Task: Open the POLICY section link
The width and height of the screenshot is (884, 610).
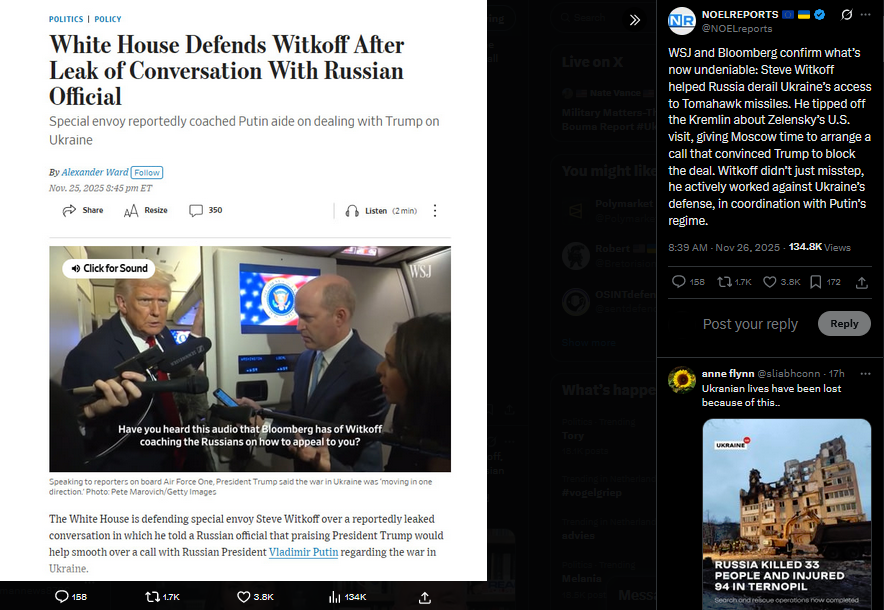Action: click(108, 19)
